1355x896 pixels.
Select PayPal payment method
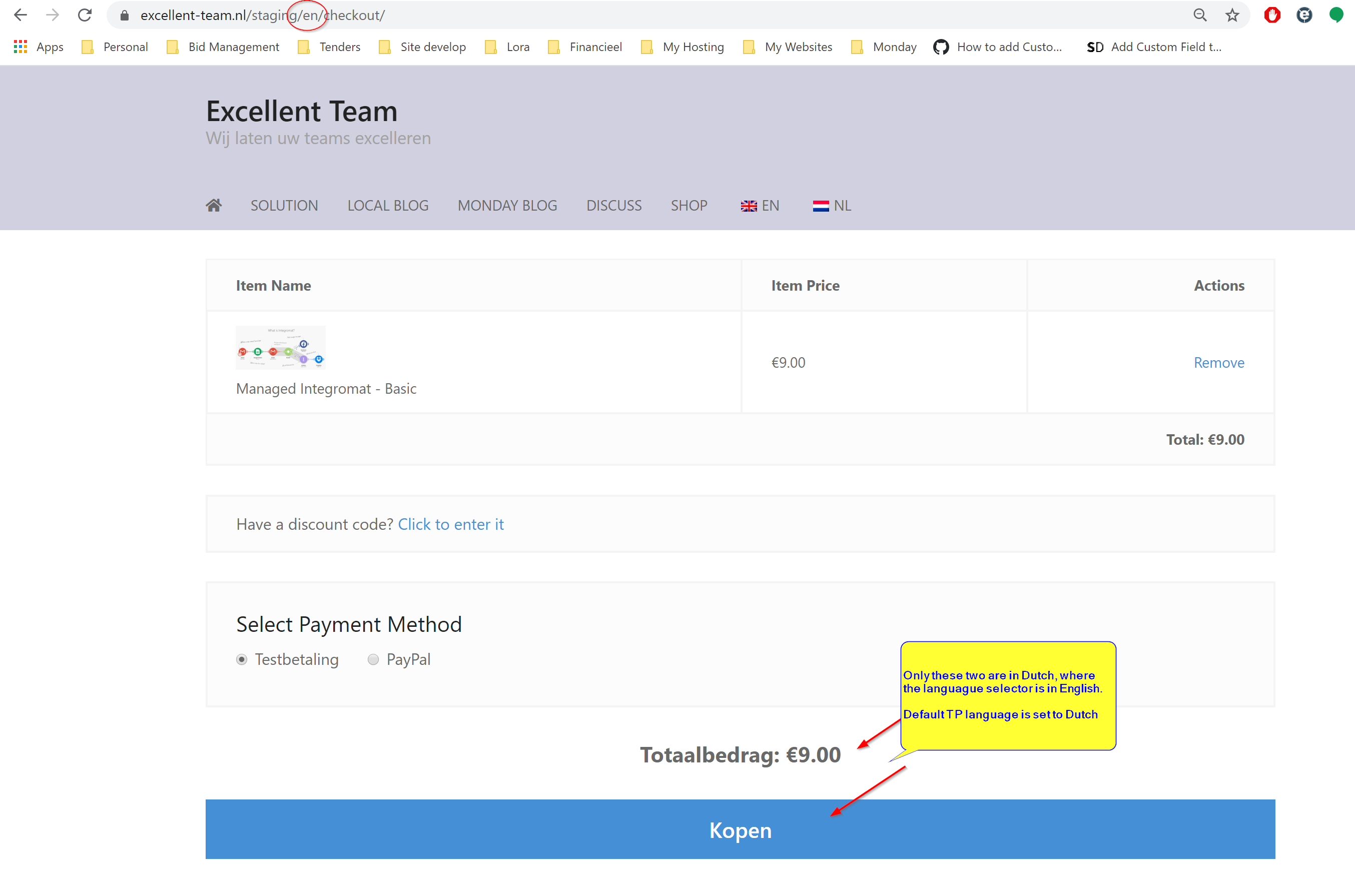click(x=373, y=659)
